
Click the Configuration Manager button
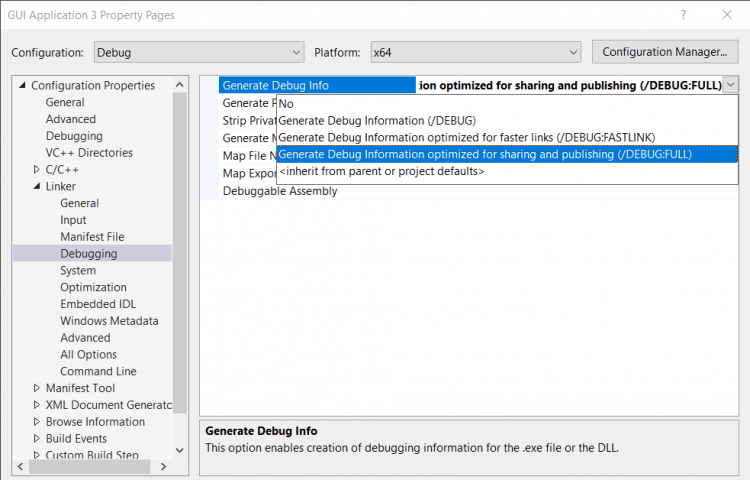click(x=664, y=51)
